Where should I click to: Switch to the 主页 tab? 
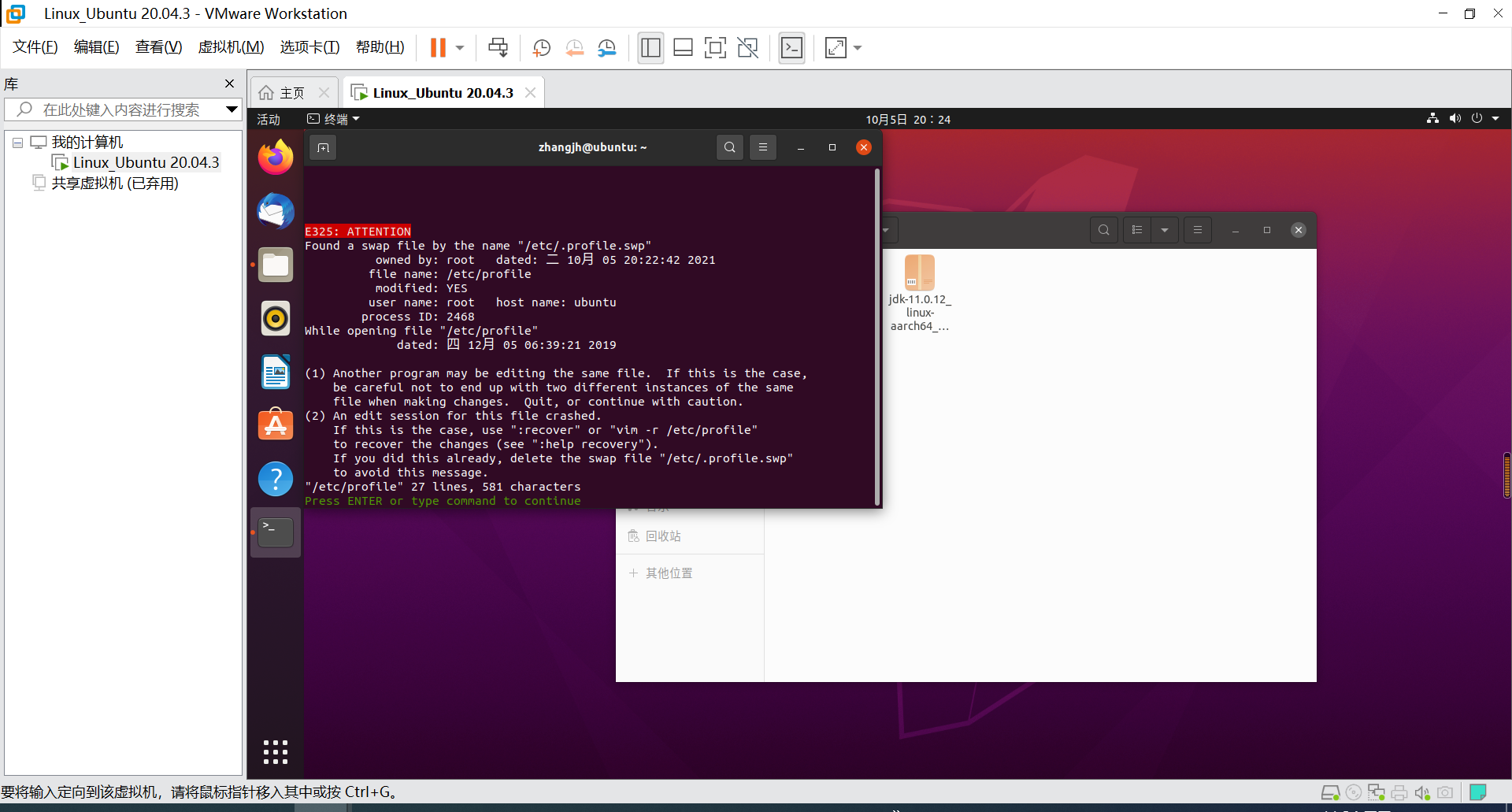pyautogui.click(x=289, y=92)
